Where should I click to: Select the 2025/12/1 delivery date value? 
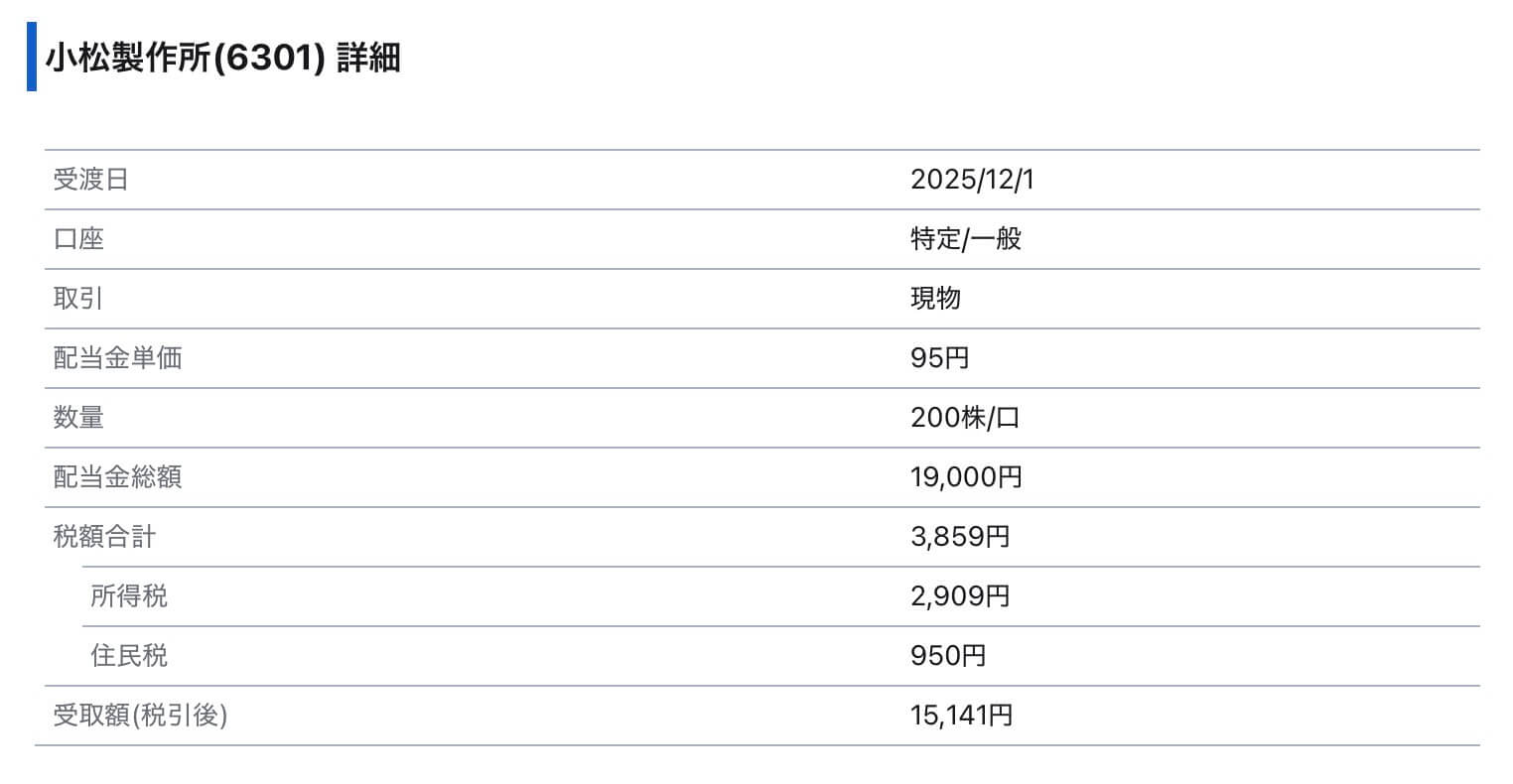(x=972, y=180)
